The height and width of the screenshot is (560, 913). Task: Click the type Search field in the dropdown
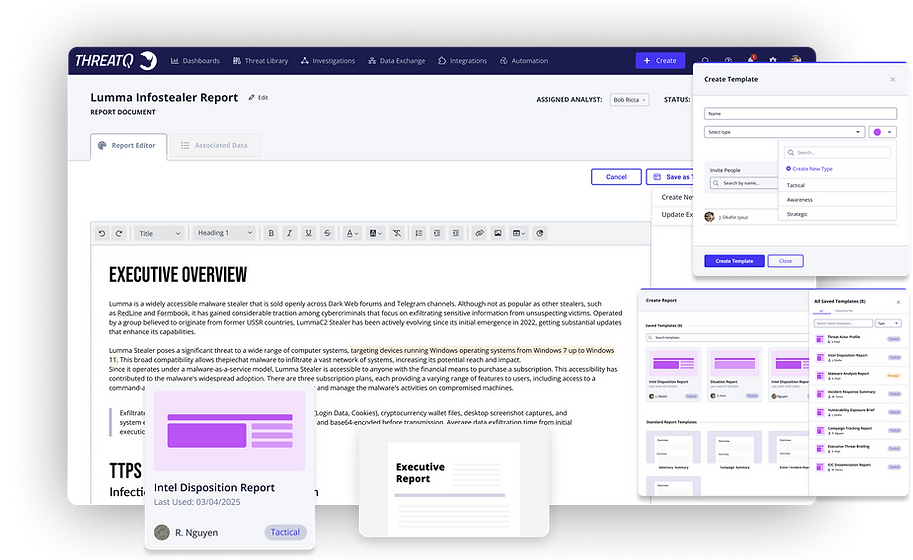tap(837, 153)
